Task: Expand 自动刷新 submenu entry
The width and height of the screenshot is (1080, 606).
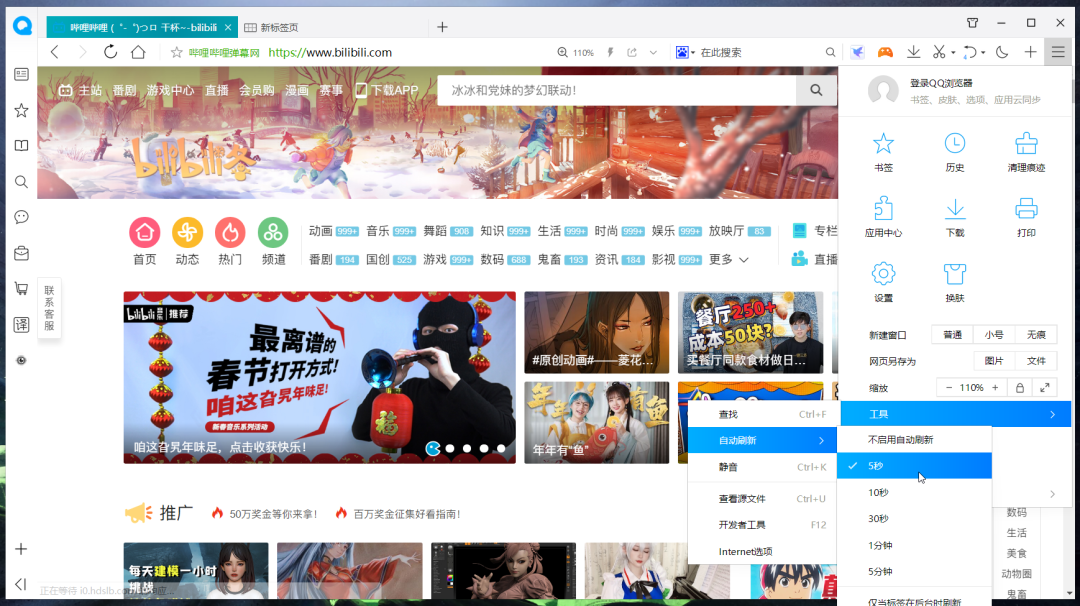Action: click(x=762, y=440)
